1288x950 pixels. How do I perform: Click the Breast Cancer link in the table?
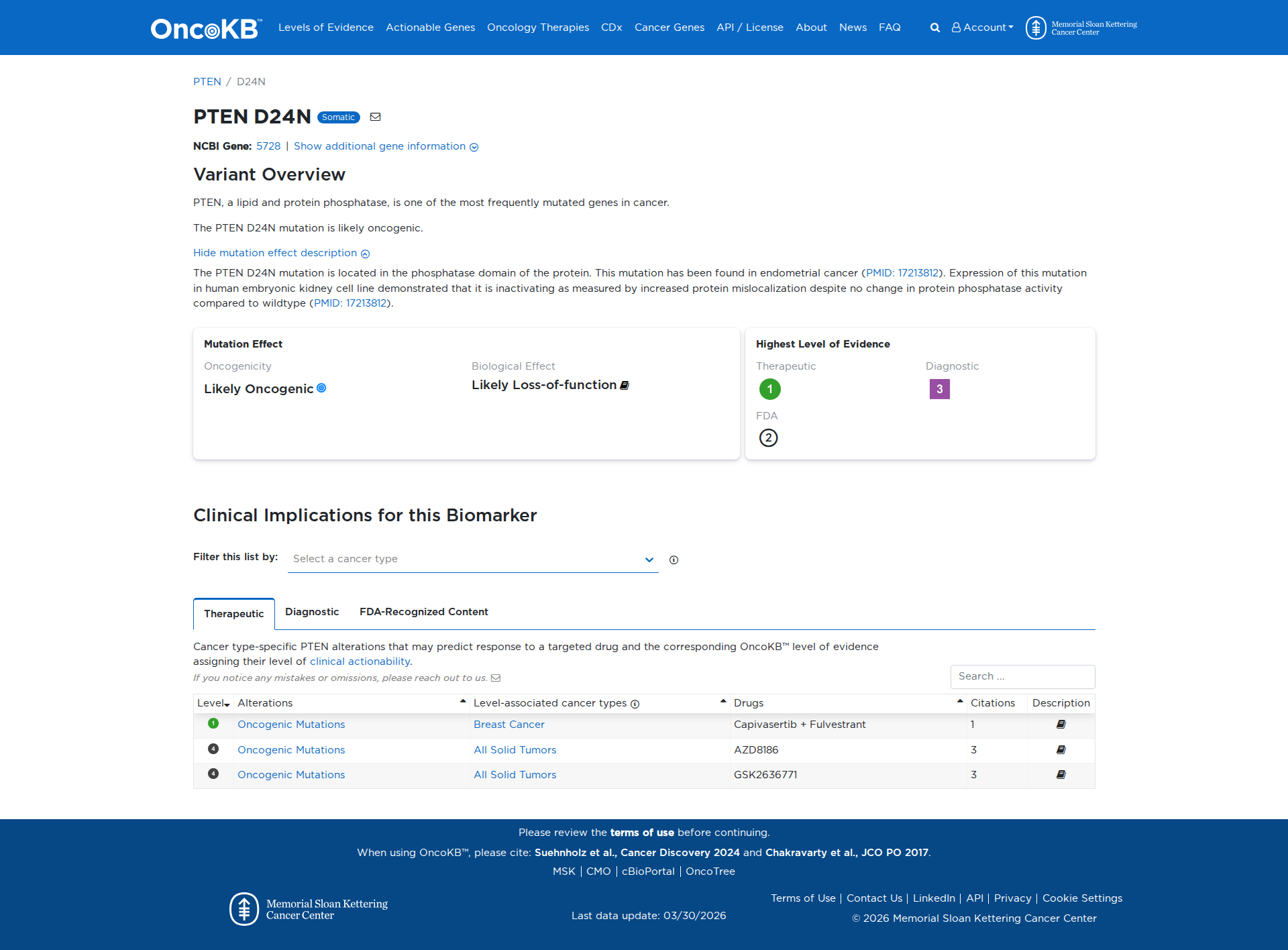pyautogui.click(x=508, y=725)
